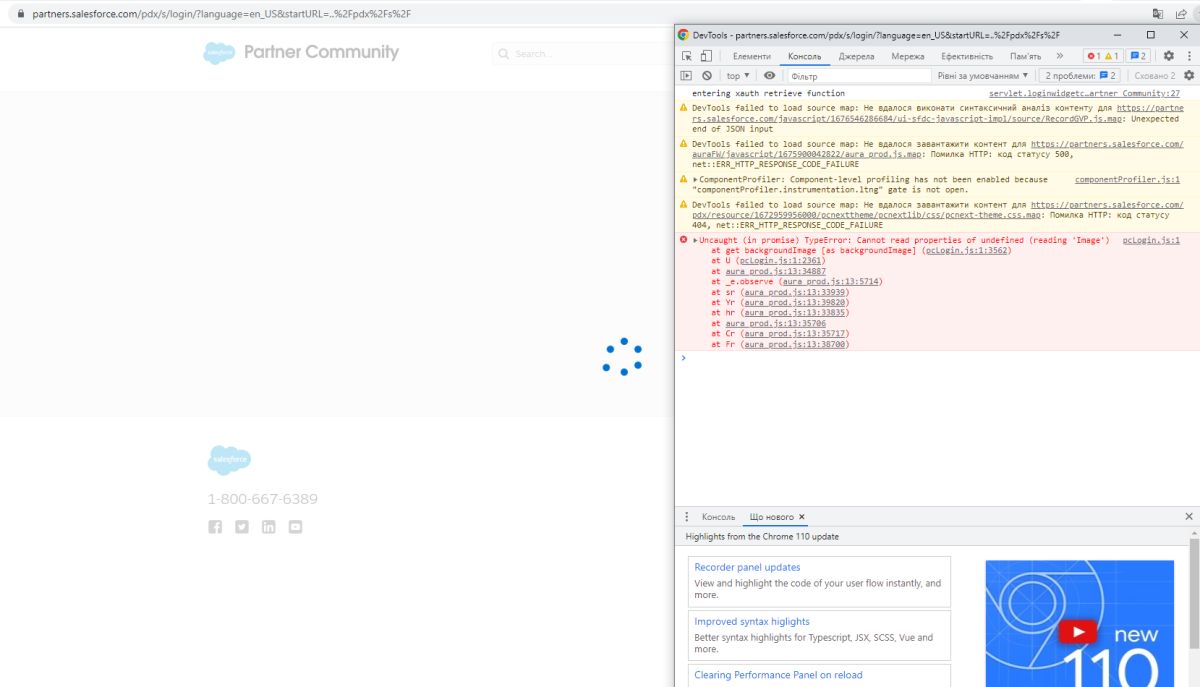
Task: Open the drawer three-dot menu beside Консоль
Action: pyautogui.click(x=686, y=517)
